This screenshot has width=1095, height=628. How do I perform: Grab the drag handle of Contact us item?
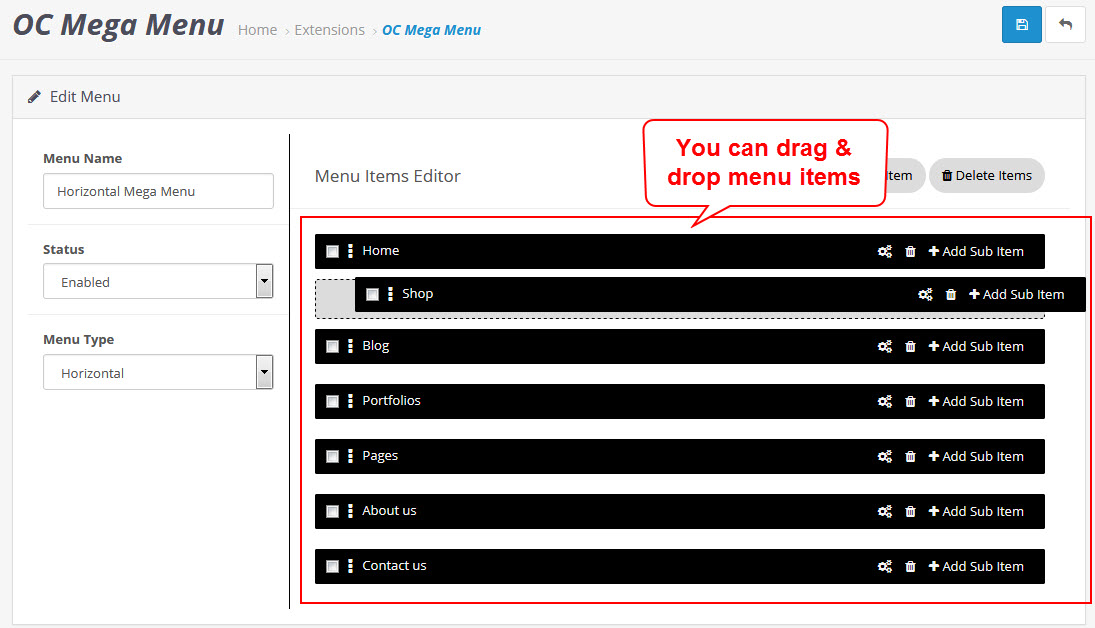pos(351,567)
